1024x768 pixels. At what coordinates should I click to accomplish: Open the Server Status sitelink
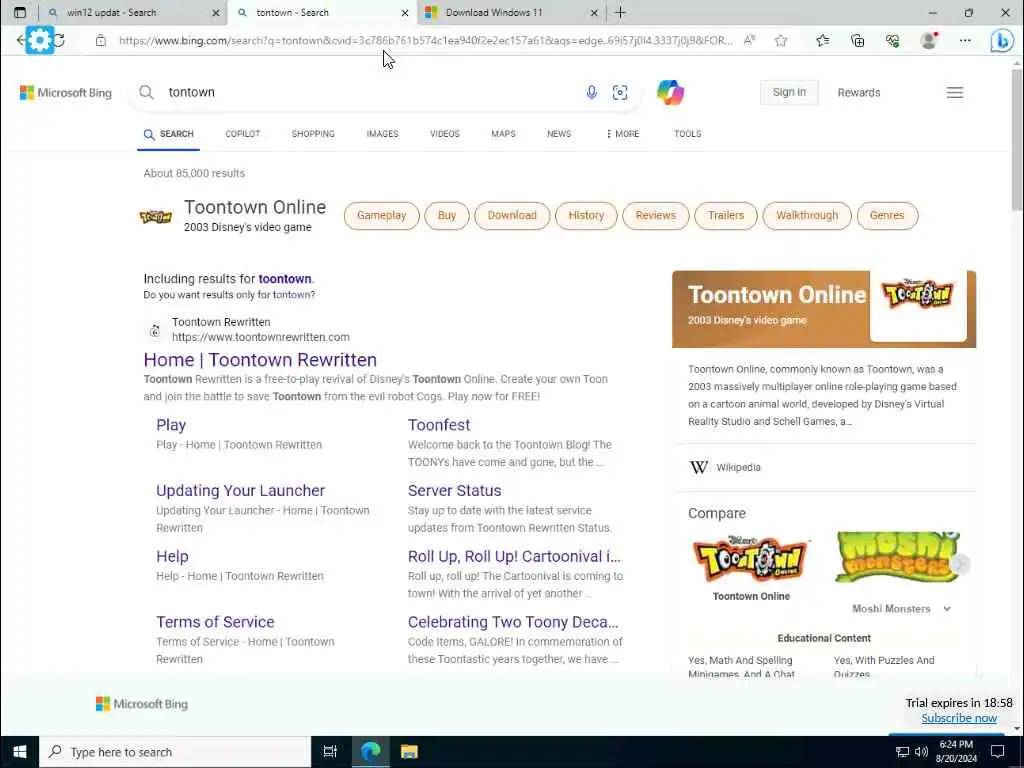(x=455, y=490)
